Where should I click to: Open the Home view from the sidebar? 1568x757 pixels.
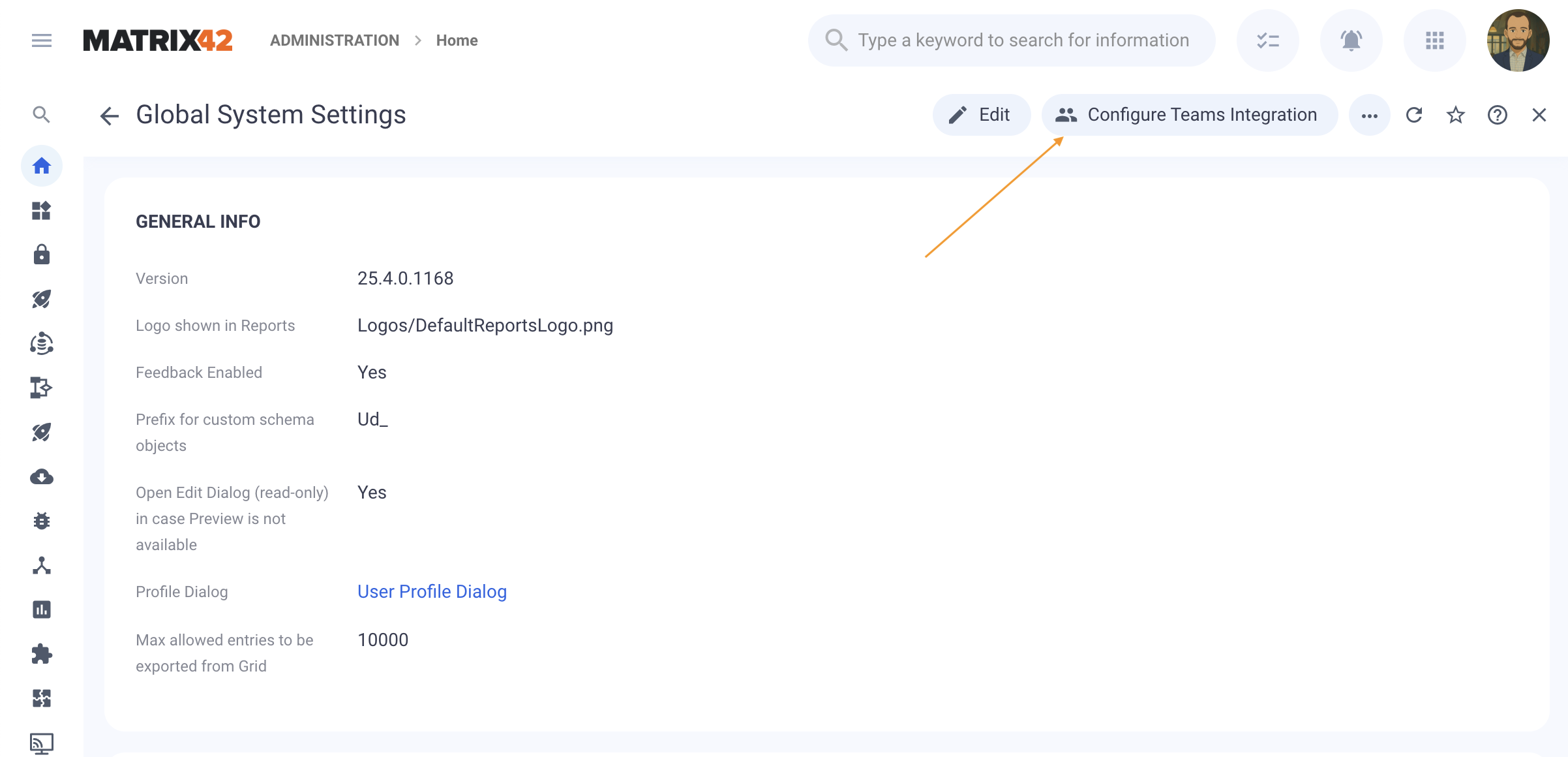(41, 166)
